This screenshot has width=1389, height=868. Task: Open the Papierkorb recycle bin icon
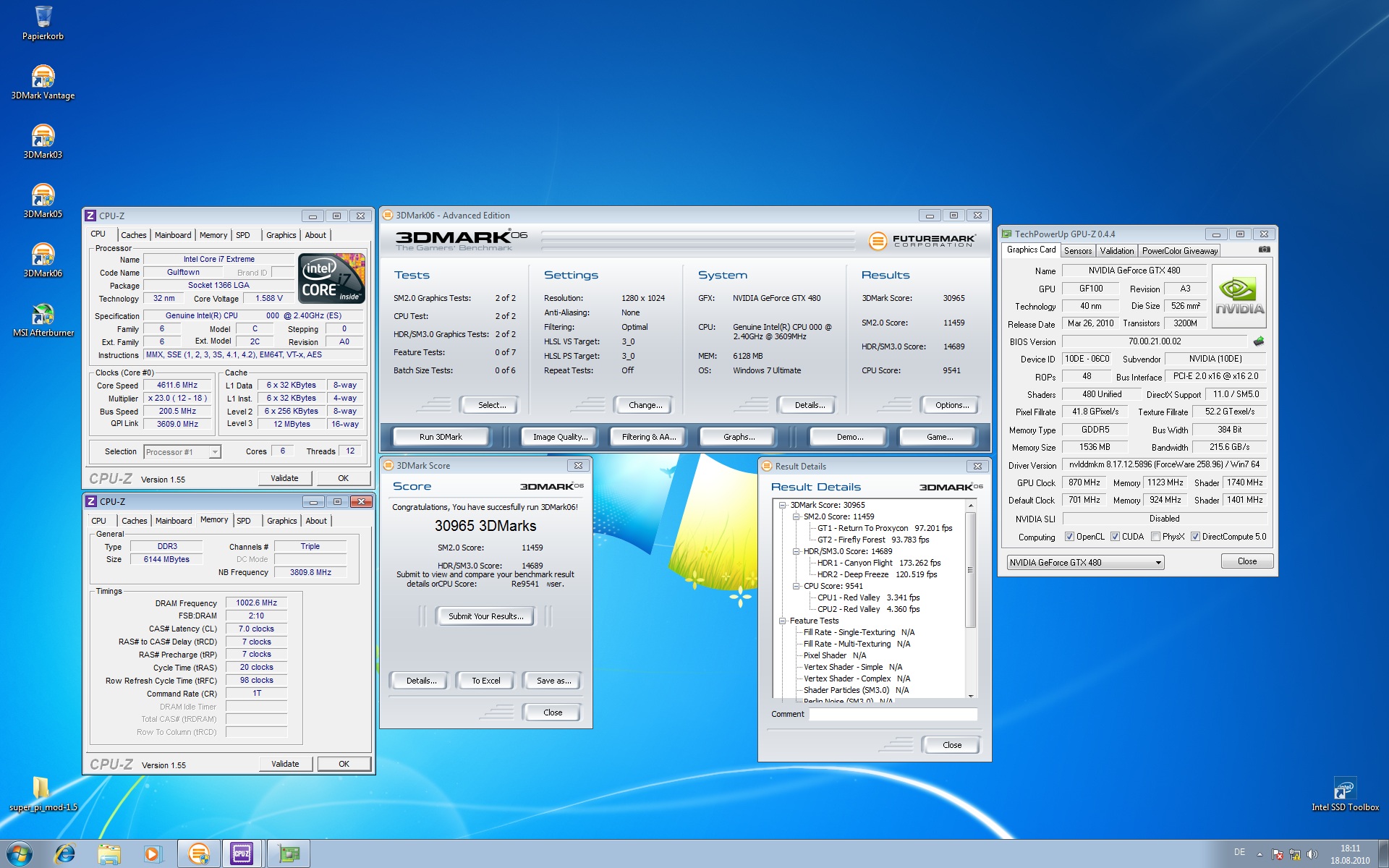click(43, 22)
